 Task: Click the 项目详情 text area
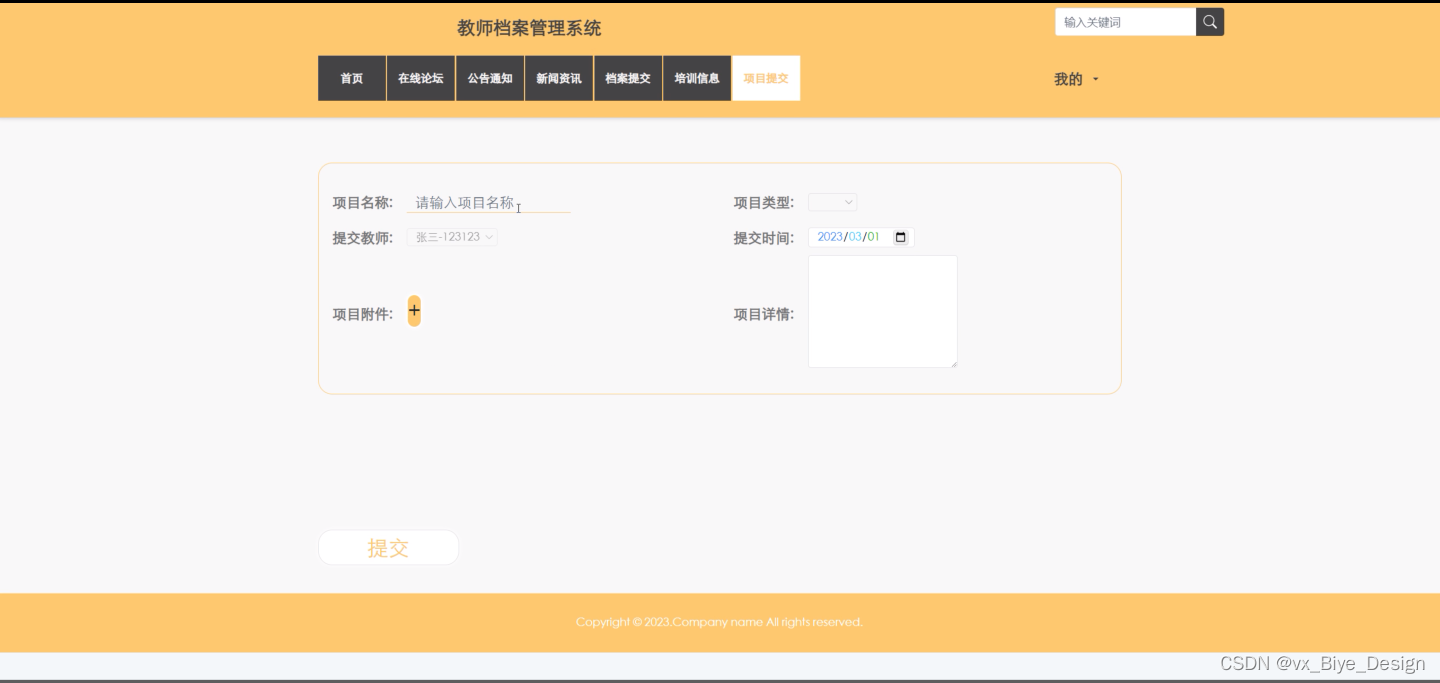coord(883,311)
